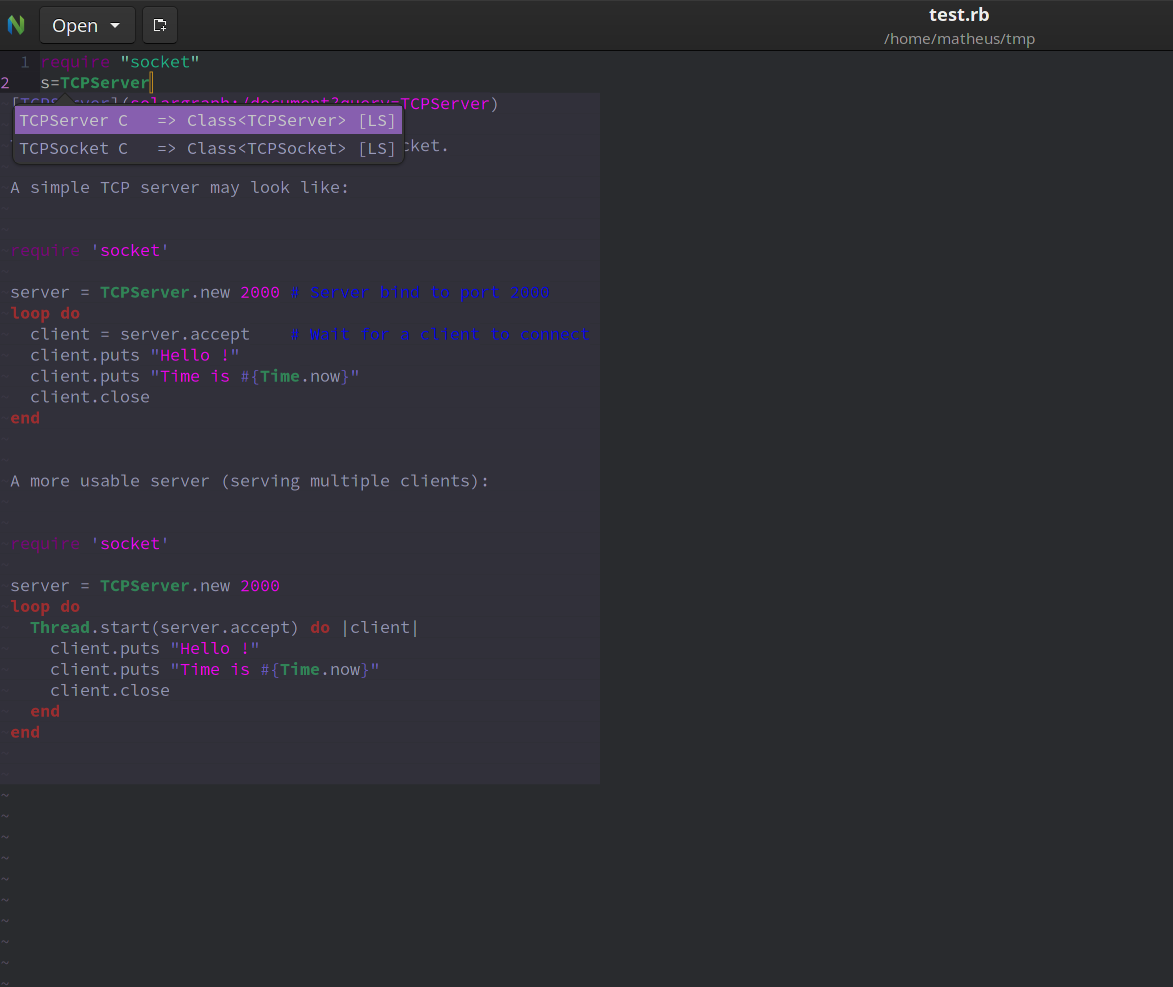Click the final end keyword in the docs
Screen dimensions: 1173x987
tap(24, 732)
